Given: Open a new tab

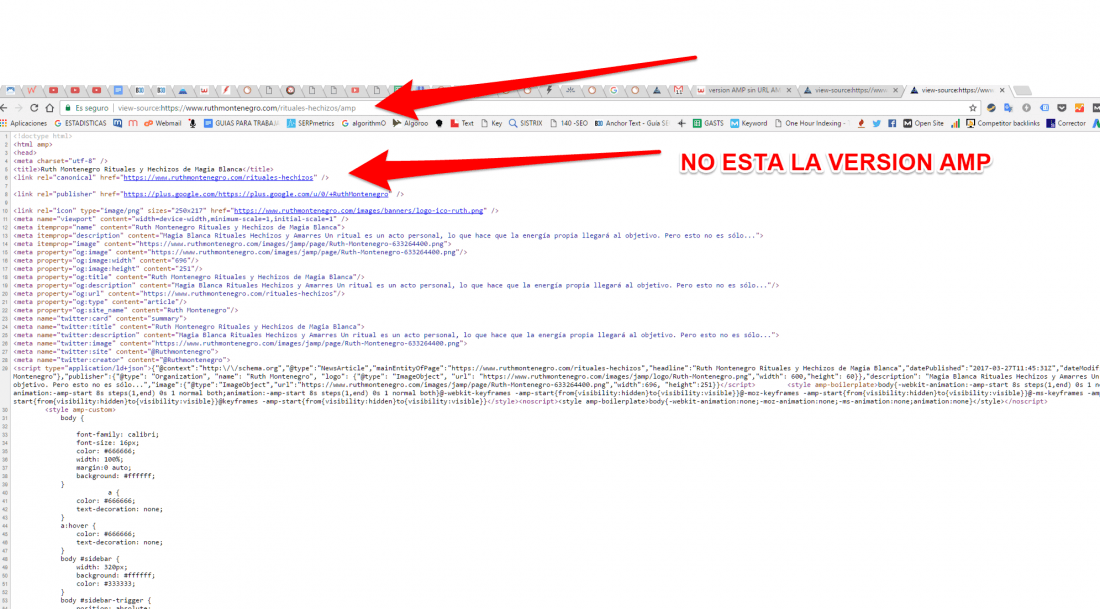Looking at the screenshot, I should [1022, 91].
